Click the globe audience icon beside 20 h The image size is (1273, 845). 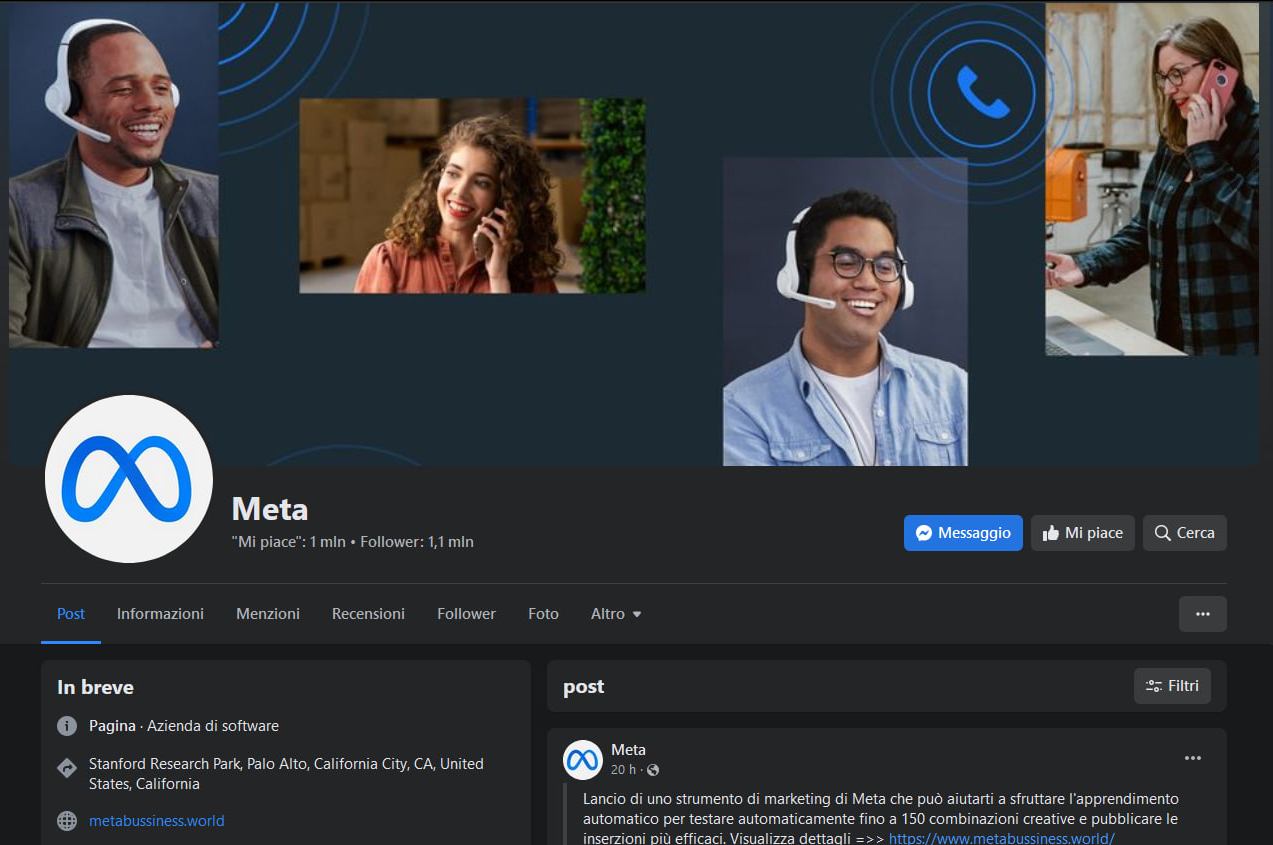click(653, 770)
